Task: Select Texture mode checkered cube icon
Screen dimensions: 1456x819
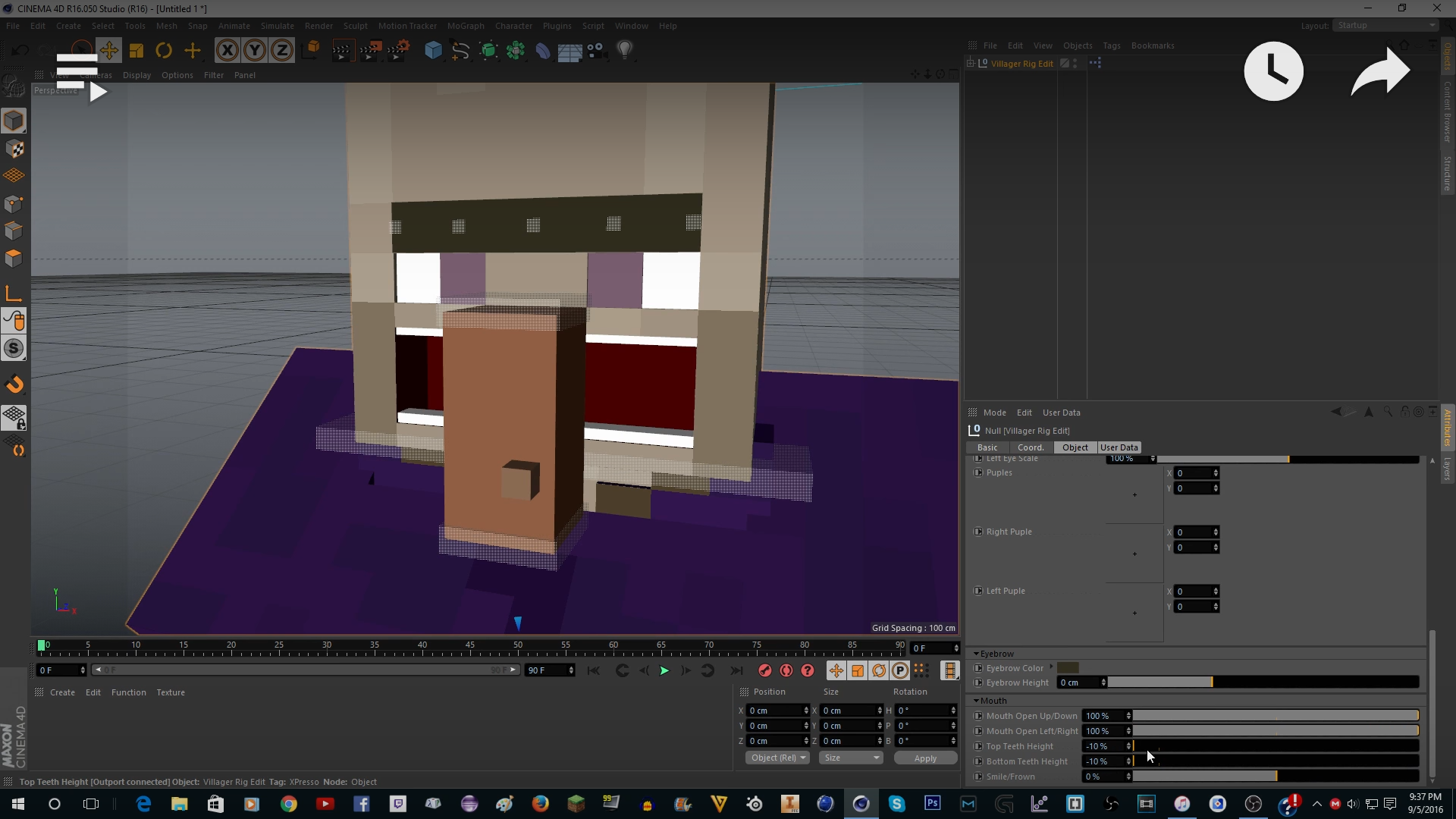Action: [14, 149]
